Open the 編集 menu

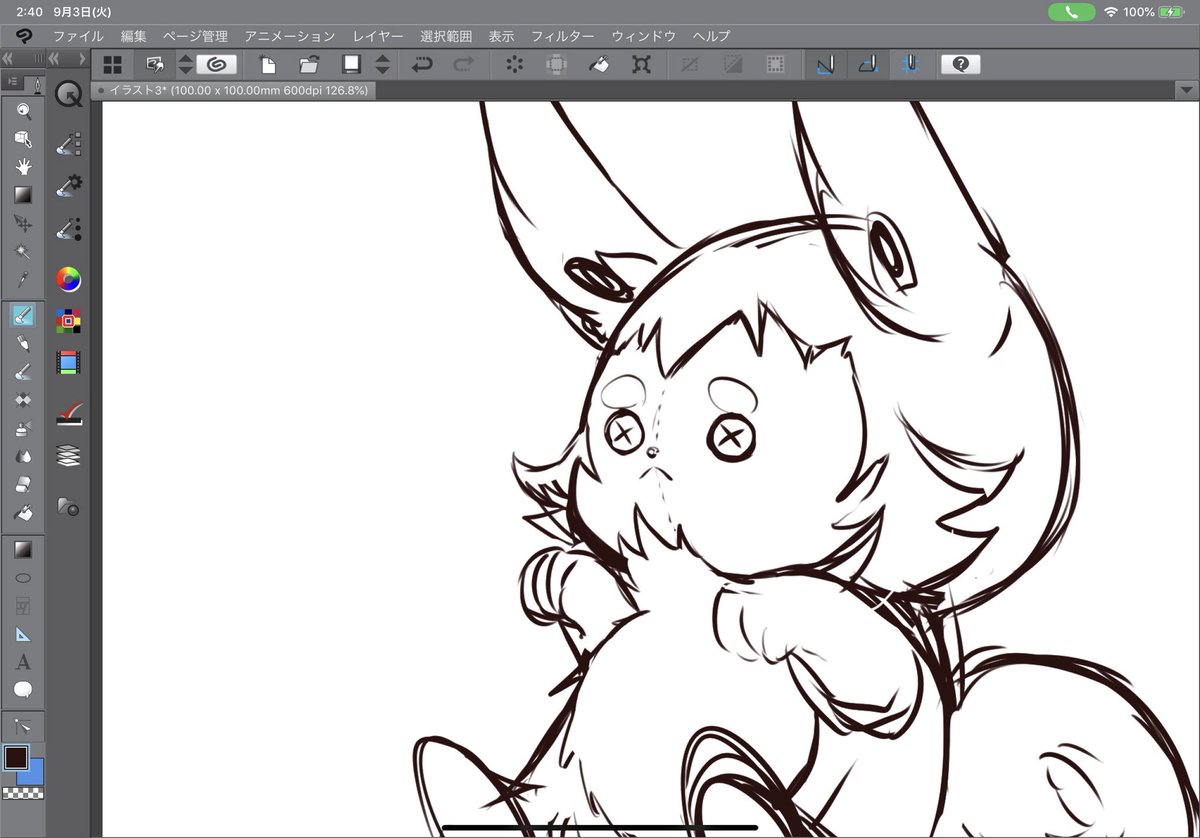click(x=133, y=36)
